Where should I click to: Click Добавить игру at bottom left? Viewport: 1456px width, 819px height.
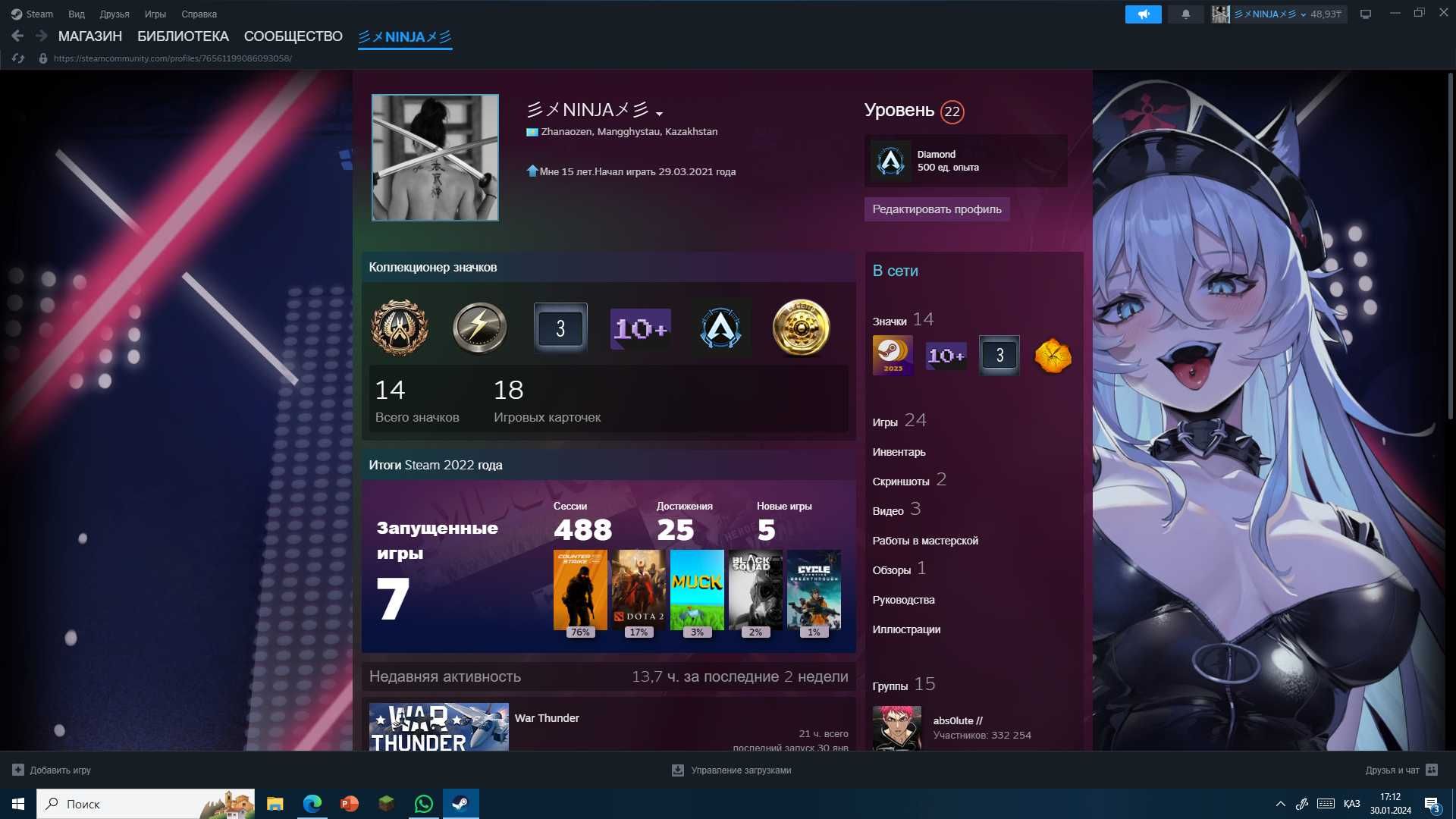click(x=61, y=770)
